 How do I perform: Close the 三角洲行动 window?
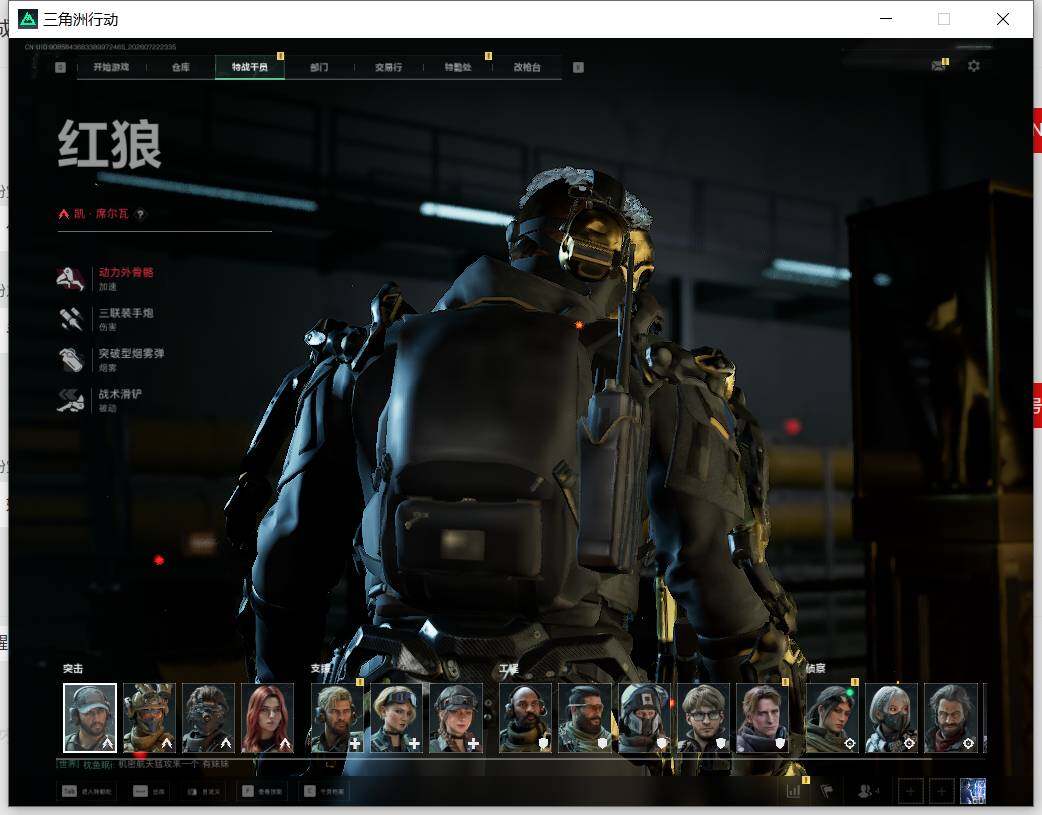[x=1003, y=19]
